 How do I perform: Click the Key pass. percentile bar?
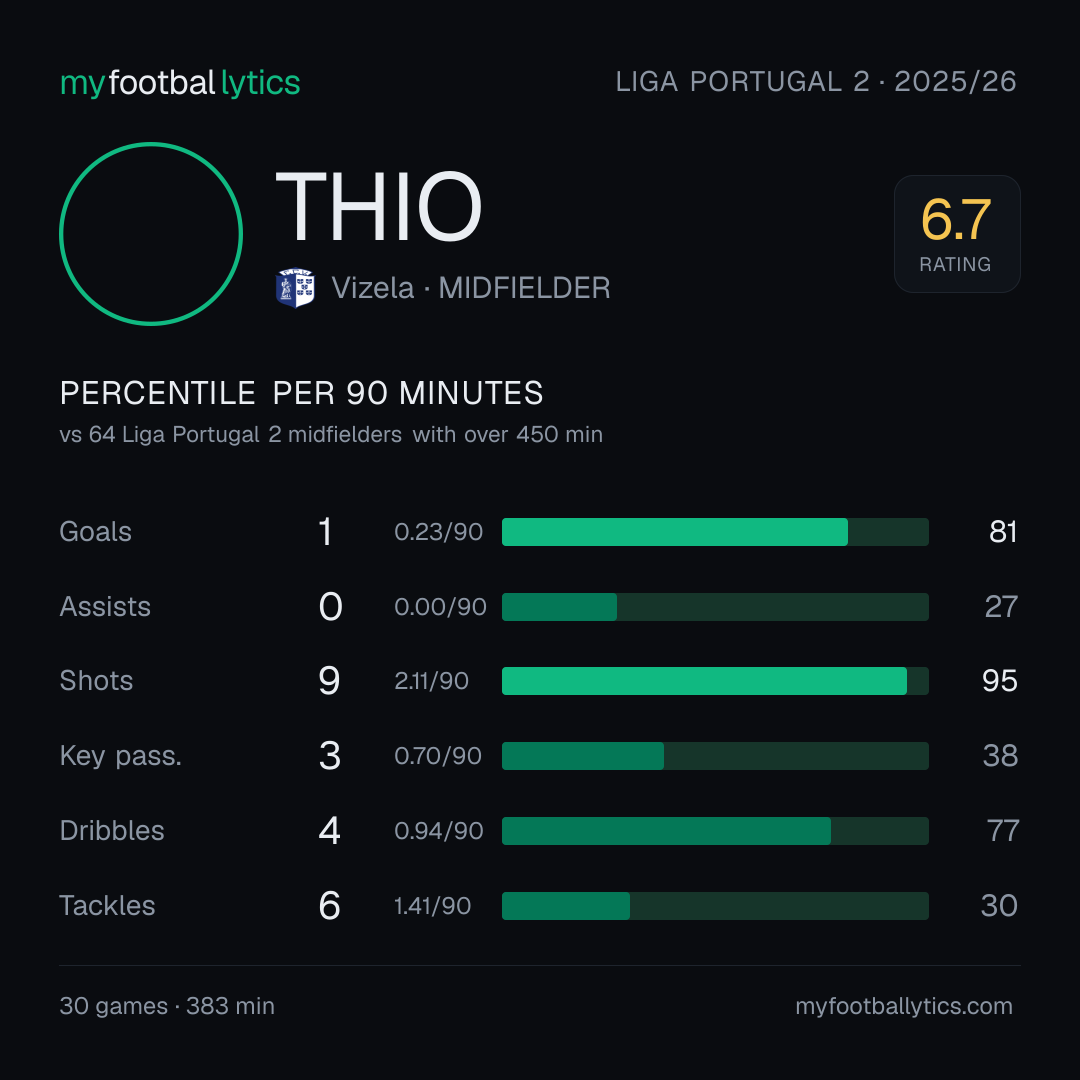tap(715, 756)
